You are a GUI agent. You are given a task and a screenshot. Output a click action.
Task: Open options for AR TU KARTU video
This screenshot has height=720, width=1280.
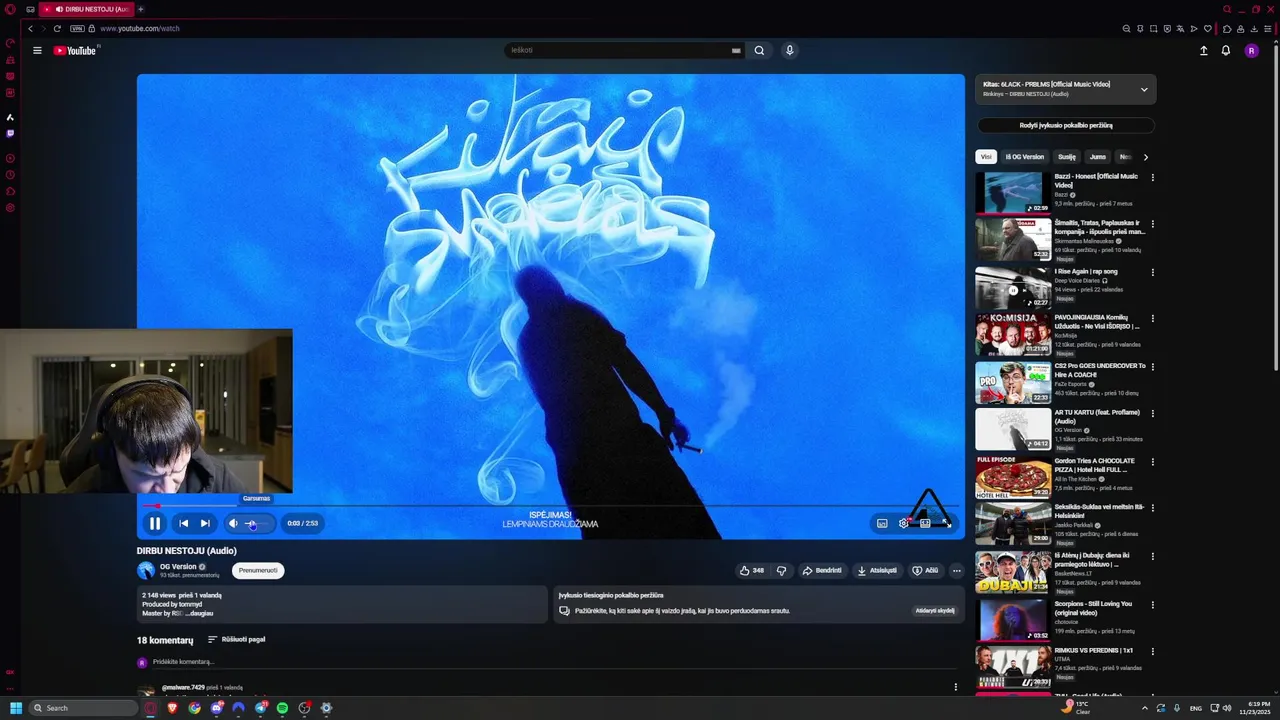(1152, 413)
